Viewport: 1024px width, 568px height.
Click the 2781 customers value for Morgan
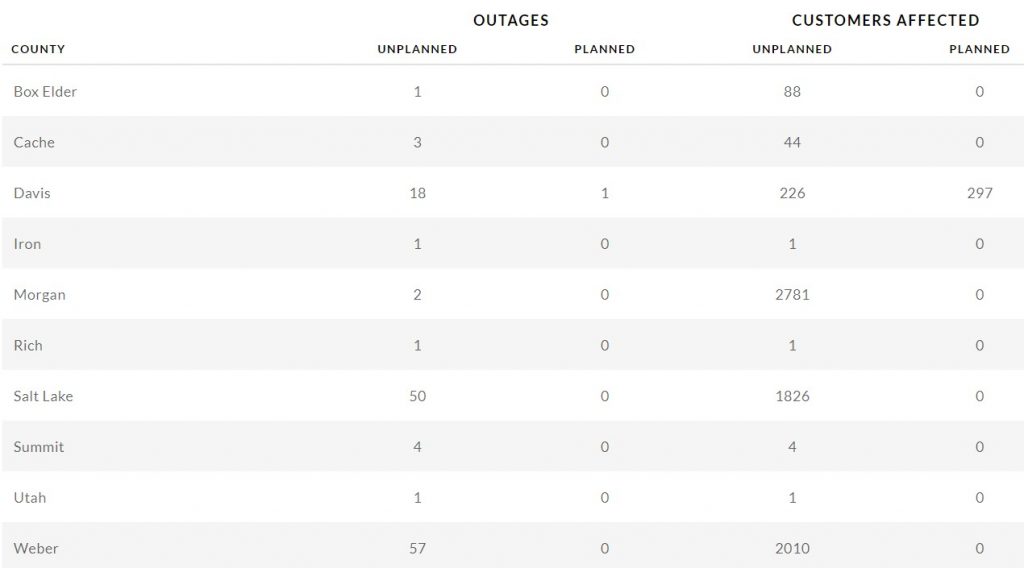[792, 295]
